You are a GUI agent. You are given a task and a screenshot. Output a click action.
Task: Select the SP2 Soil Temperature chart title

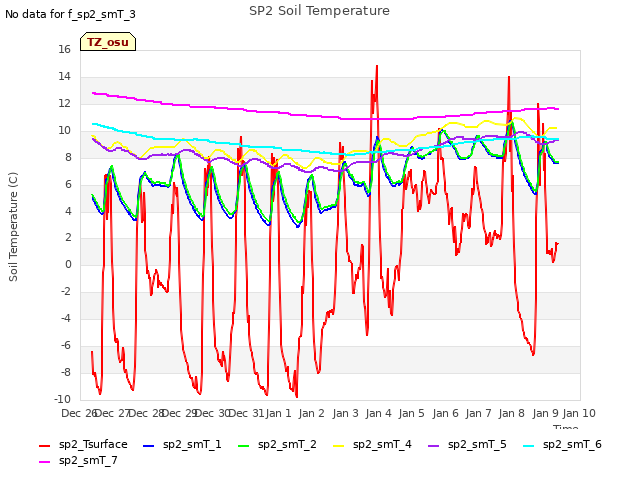pos(320,11)
